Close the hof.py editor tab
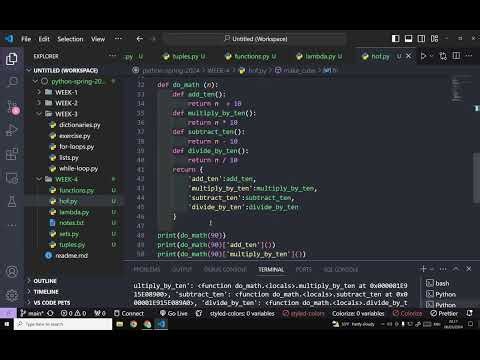 click(408, 56)
